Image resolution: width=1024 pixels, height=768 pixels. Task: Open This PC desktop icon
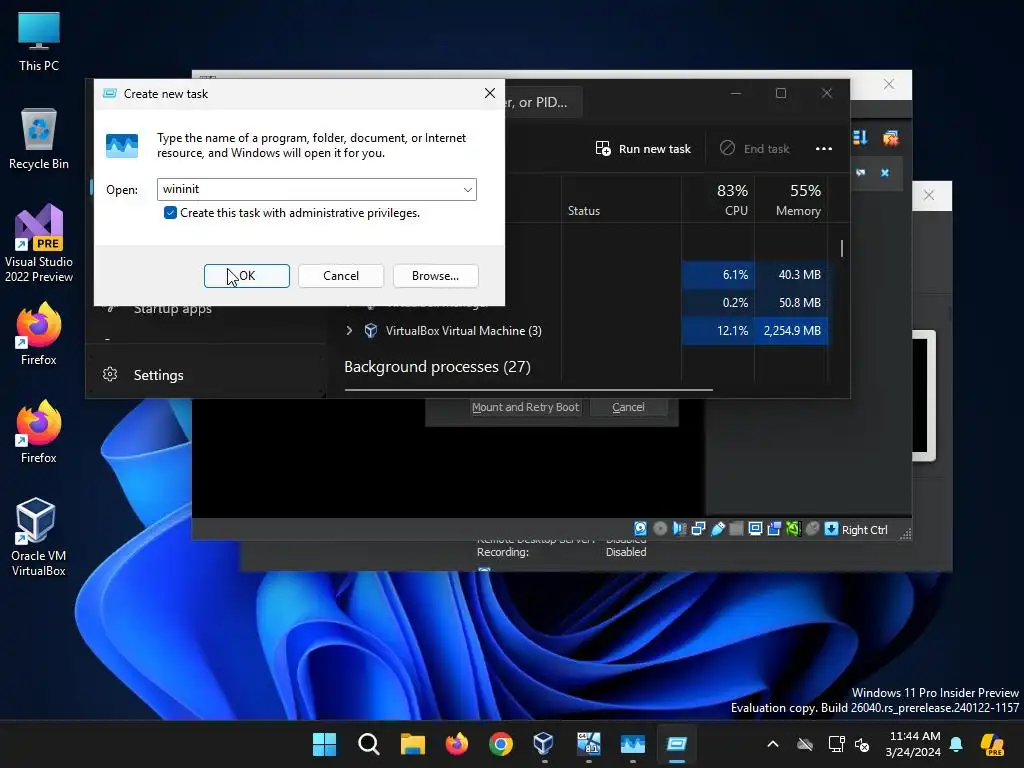coord(39,42)
